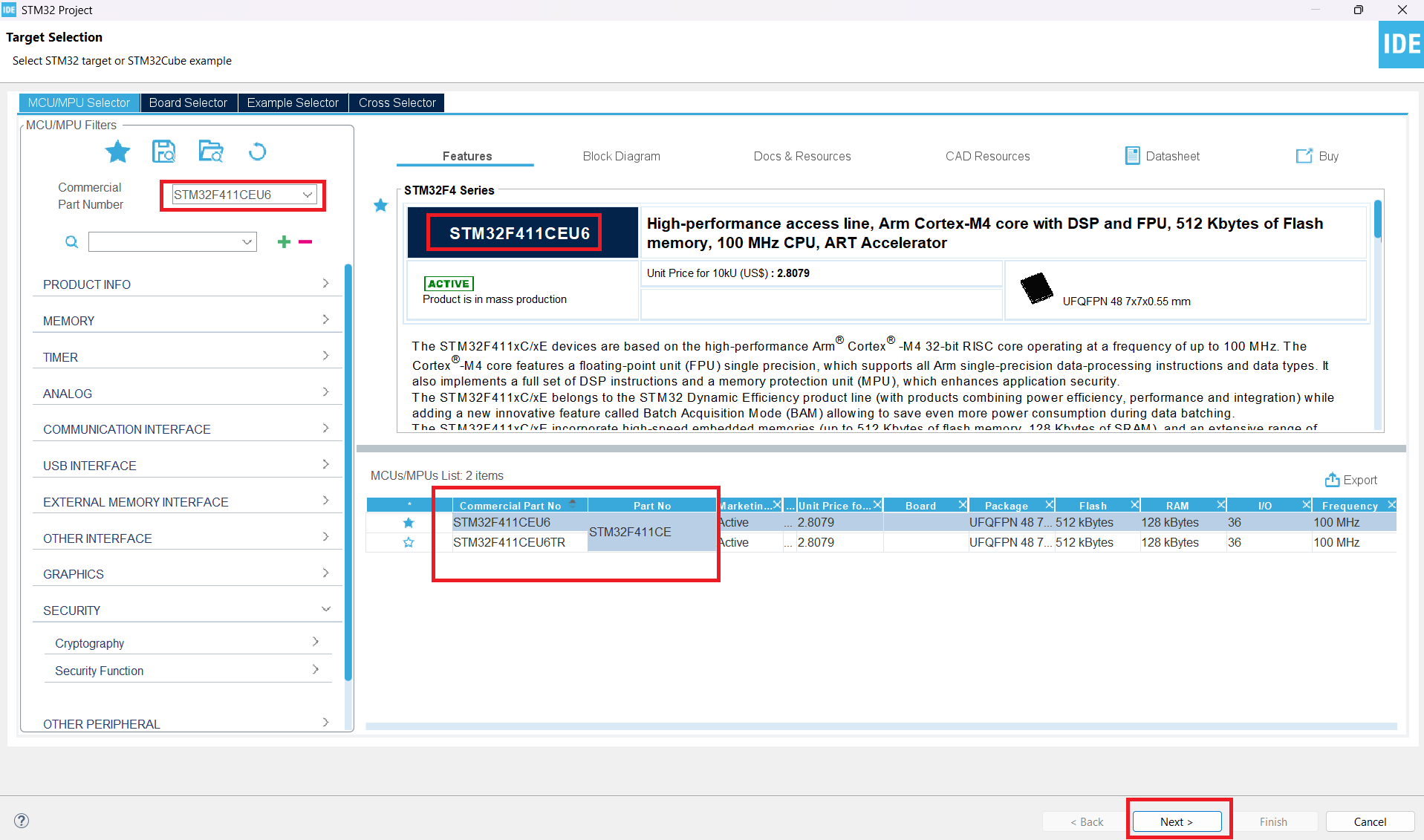
Task: Expand the MEMORY filter section
Action: [x=186, y=321]
